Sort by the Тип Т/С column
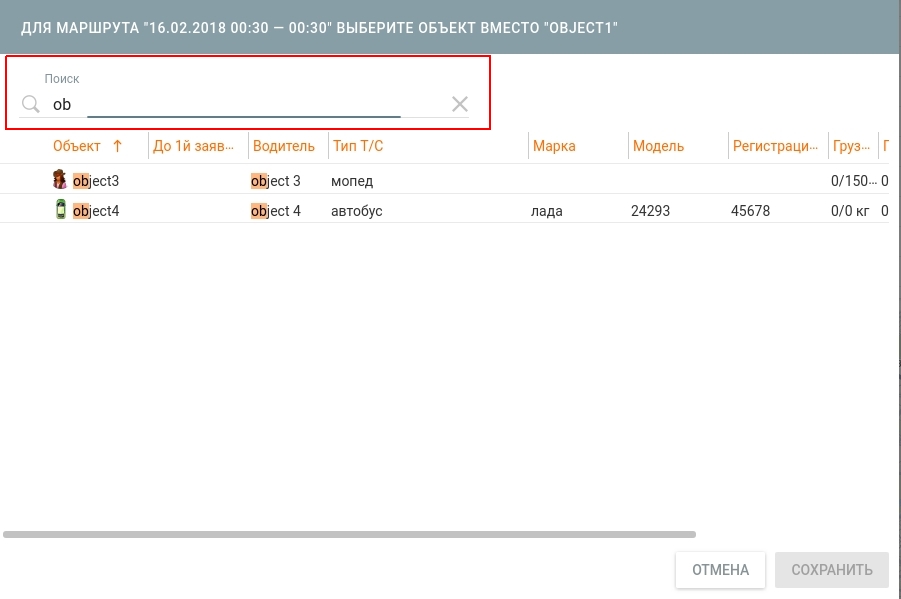This screenshot has height=599, width=901. point(358,146)
